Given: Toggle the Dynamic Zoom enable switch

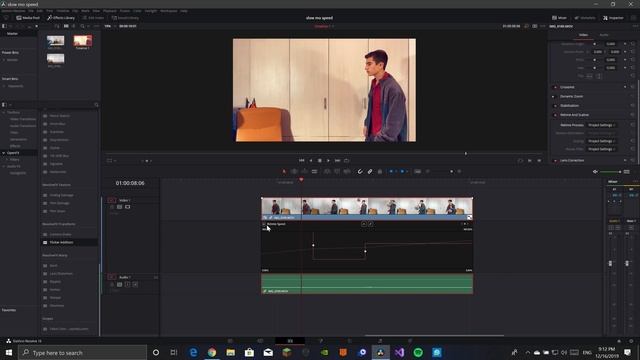Looking at the screenshot, I should (555, 97).
